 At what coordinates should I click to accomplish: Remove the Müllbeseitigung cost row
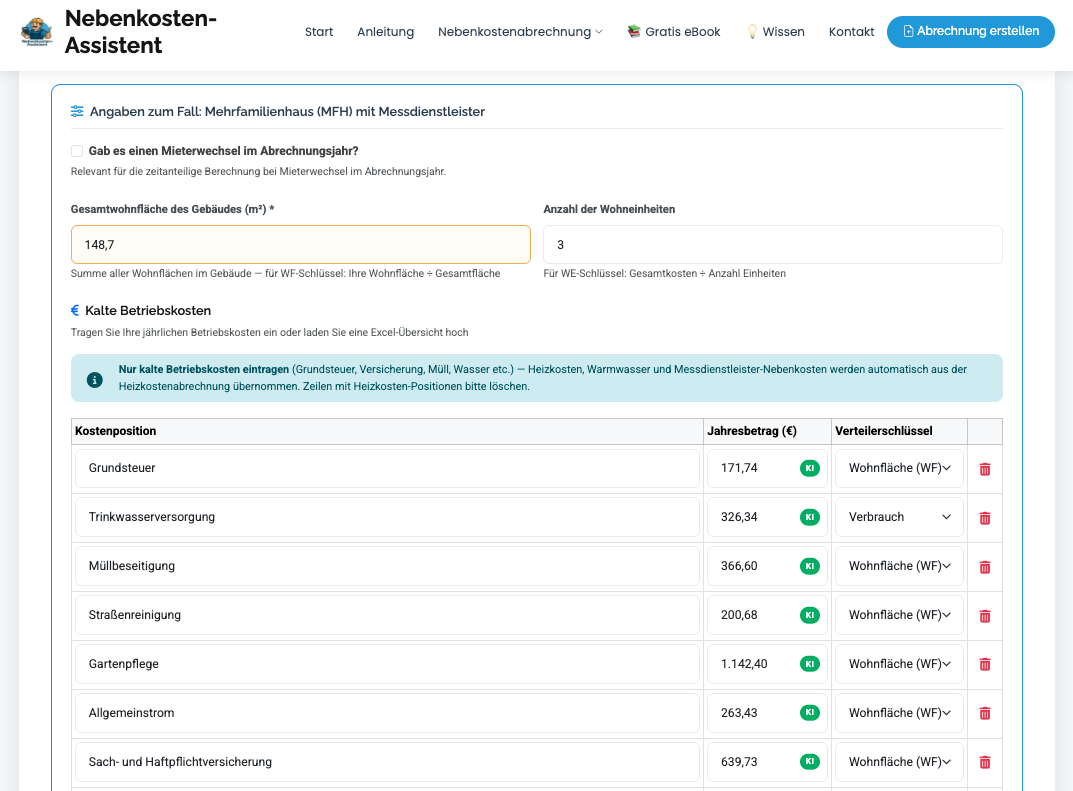click(985, 567)
